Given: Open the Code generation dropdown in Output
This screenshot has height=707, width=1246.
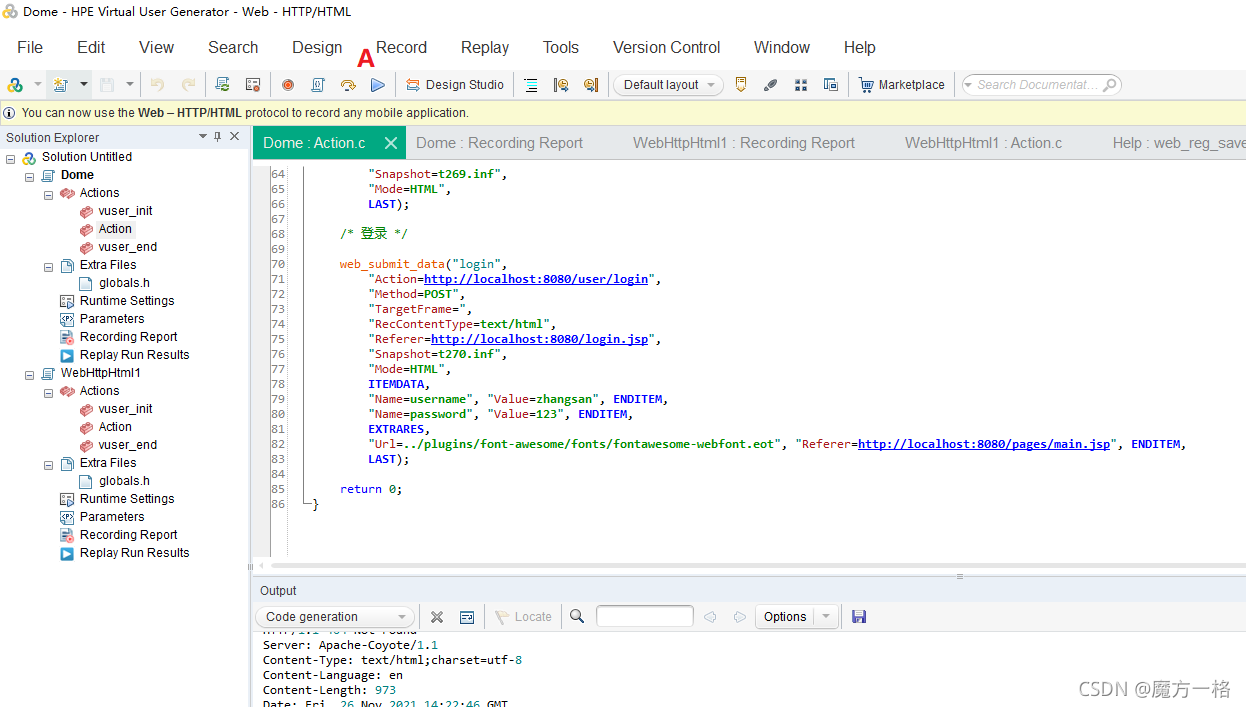Looking at the screenshot, I should tap(335, 617).
